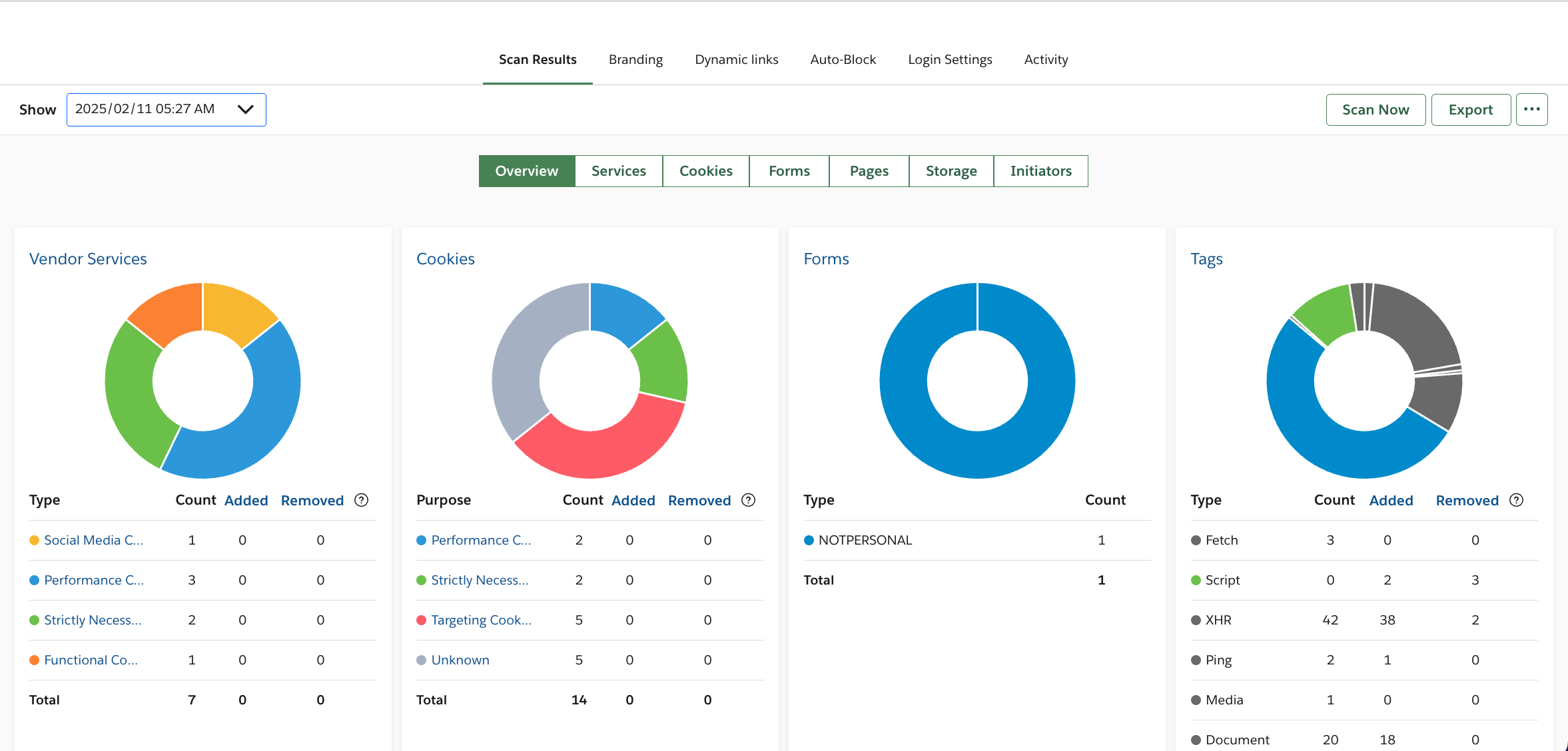The image size is (1568, 751).
Task: Open Social Media C... vendor type link
Action: pos(93,540)
